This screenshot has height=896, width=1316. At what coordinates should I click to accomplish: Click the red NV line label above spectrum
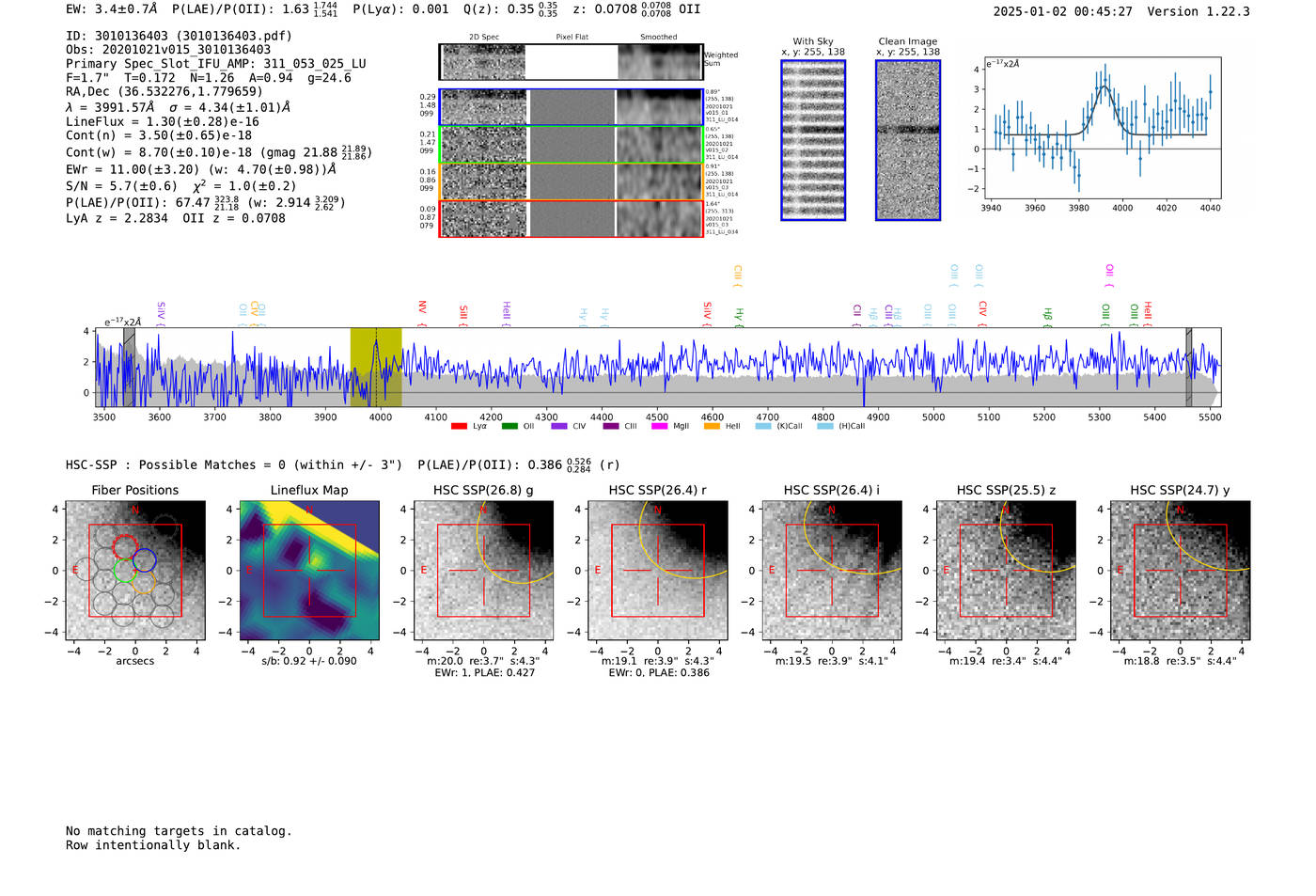tap(422, 309)
